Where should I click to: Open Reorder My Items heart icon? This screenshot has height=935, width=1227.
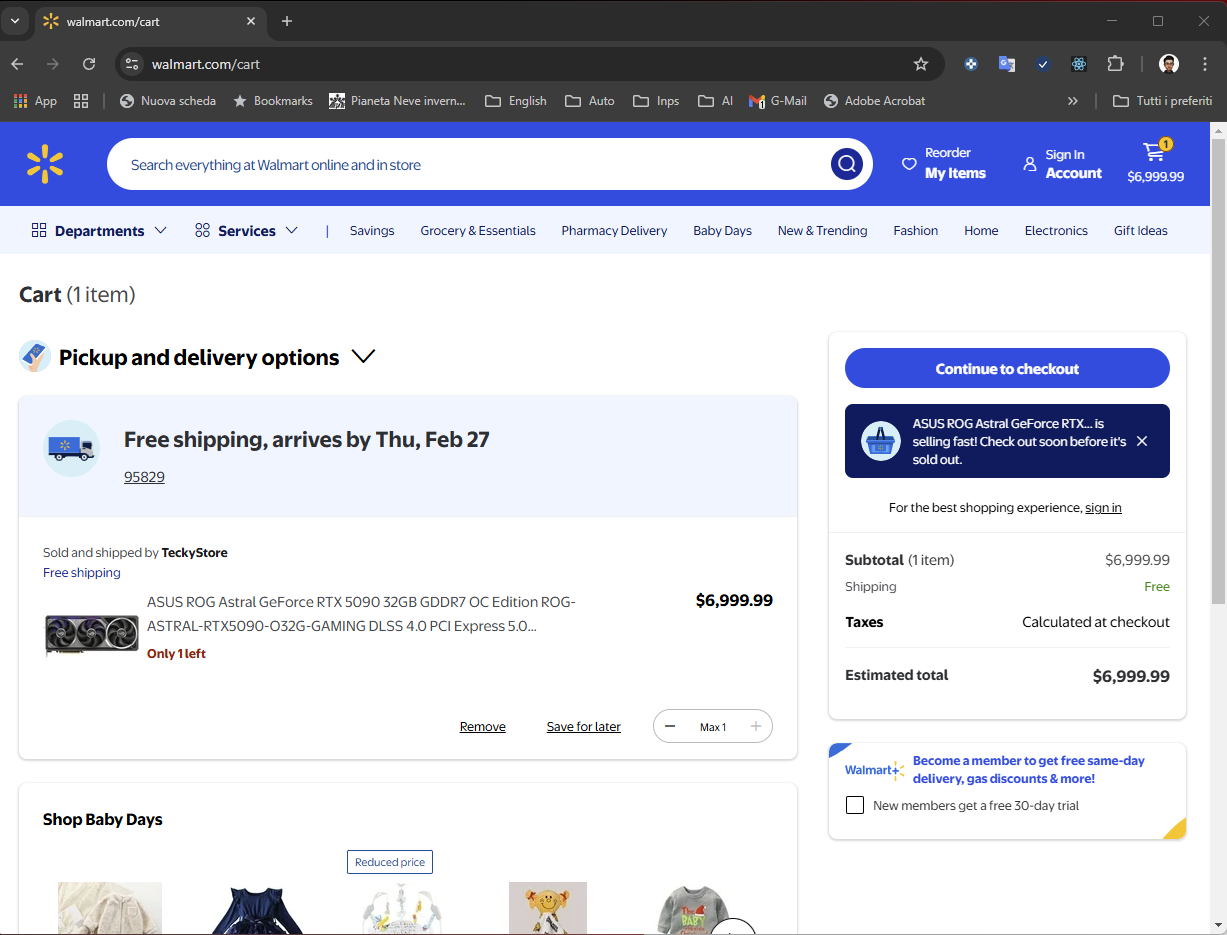pos(909,164)
